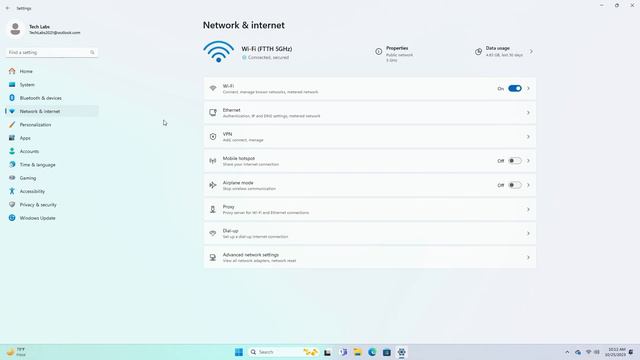The width and height of the screenshot is (640, 360).
Task: Click the Ethernet row monitor icon
Action: click(x=213, y=113)
